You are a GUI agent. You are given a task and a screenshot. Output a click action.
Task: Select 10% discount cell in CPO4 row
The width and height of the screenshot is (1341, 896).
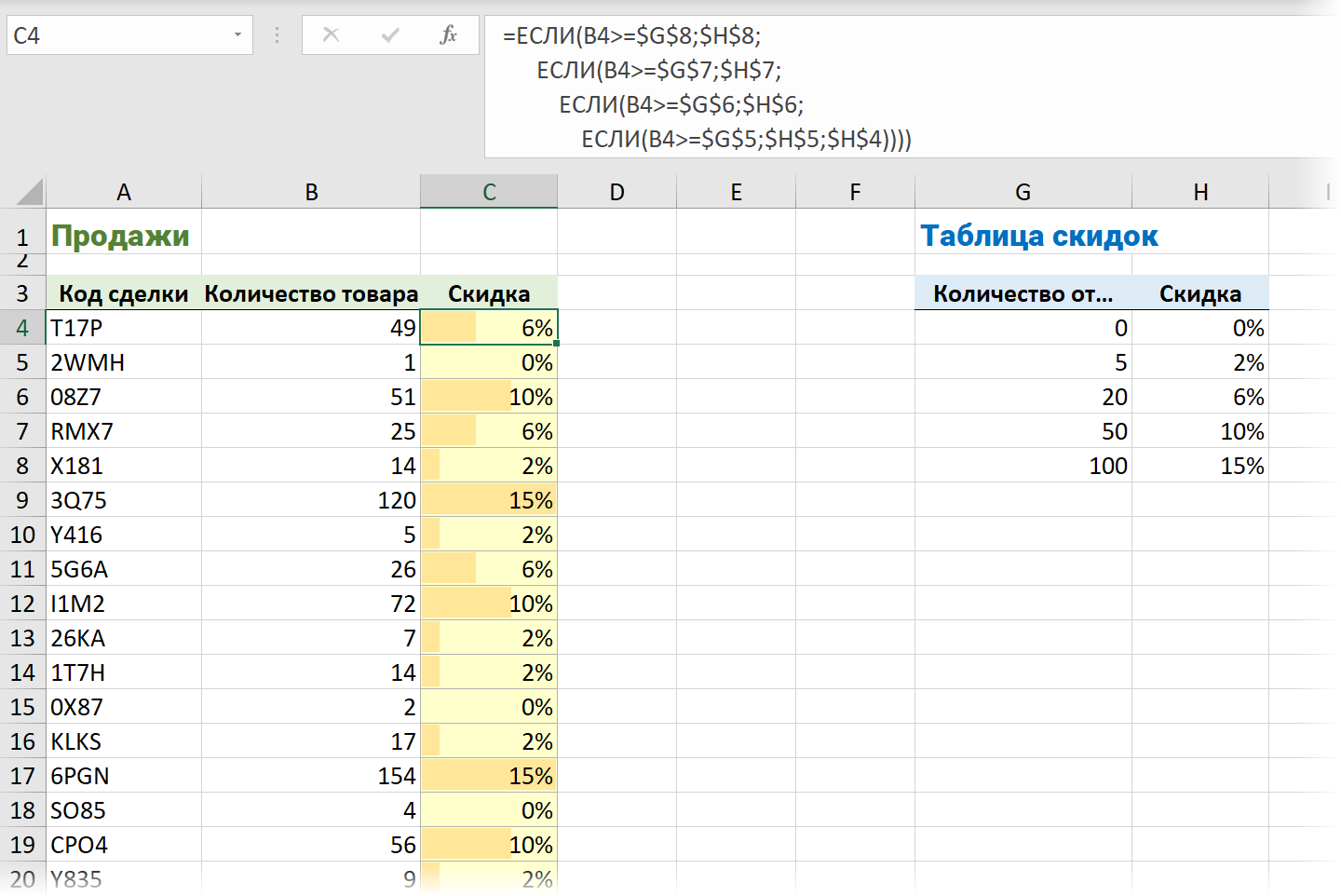(489, 845)
